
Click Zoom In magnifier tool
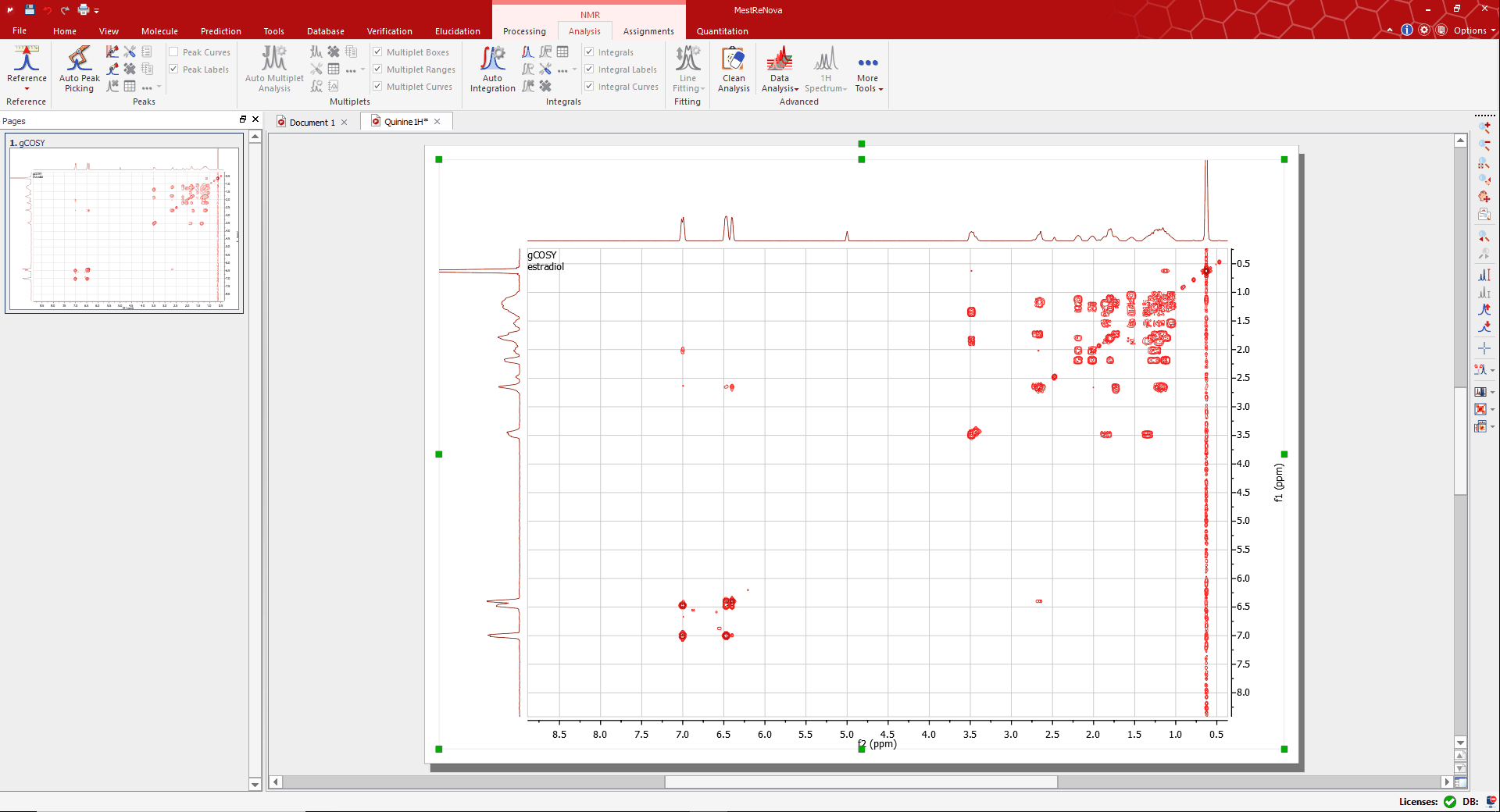[1484, 127]
